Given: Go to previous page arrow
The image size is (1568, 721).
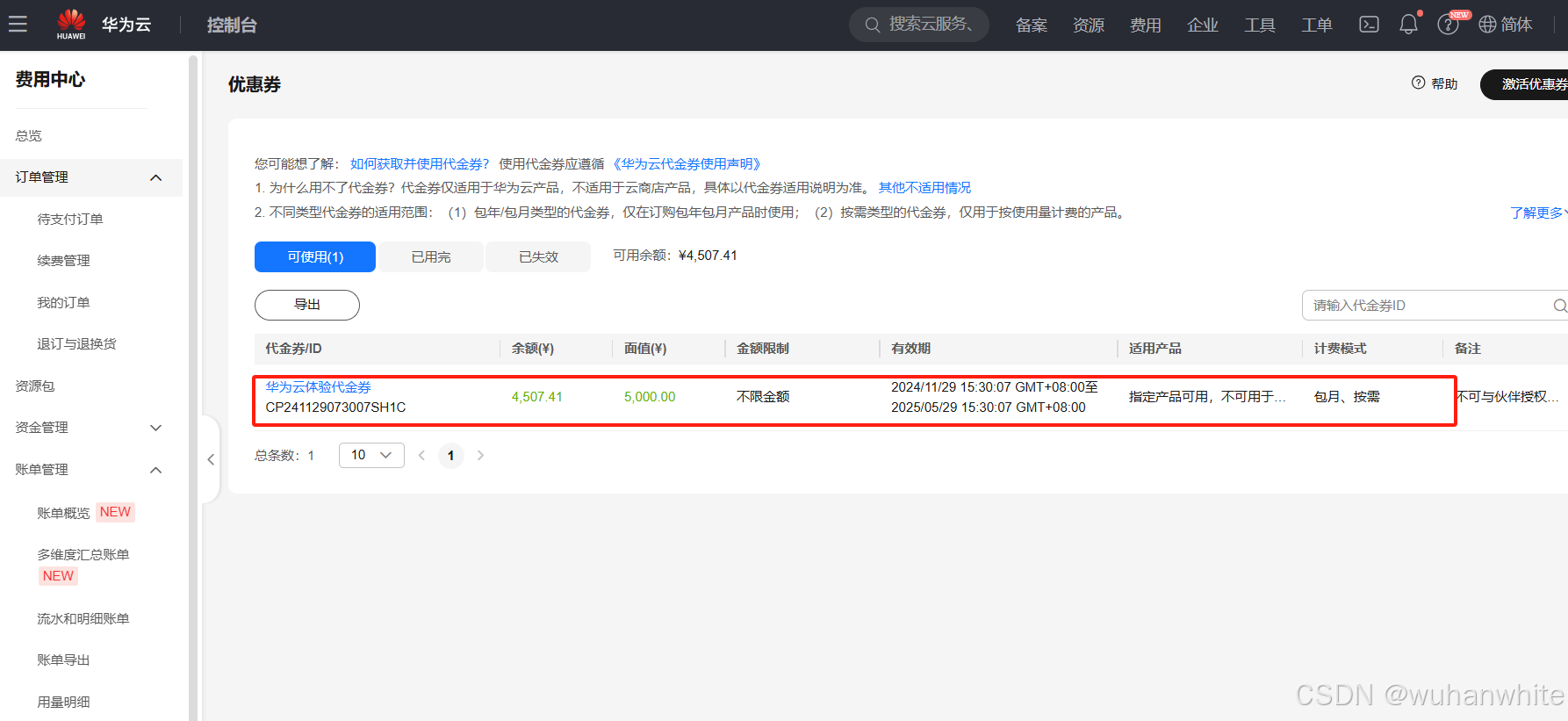Looking at the screenshot, I should [421, 455].
